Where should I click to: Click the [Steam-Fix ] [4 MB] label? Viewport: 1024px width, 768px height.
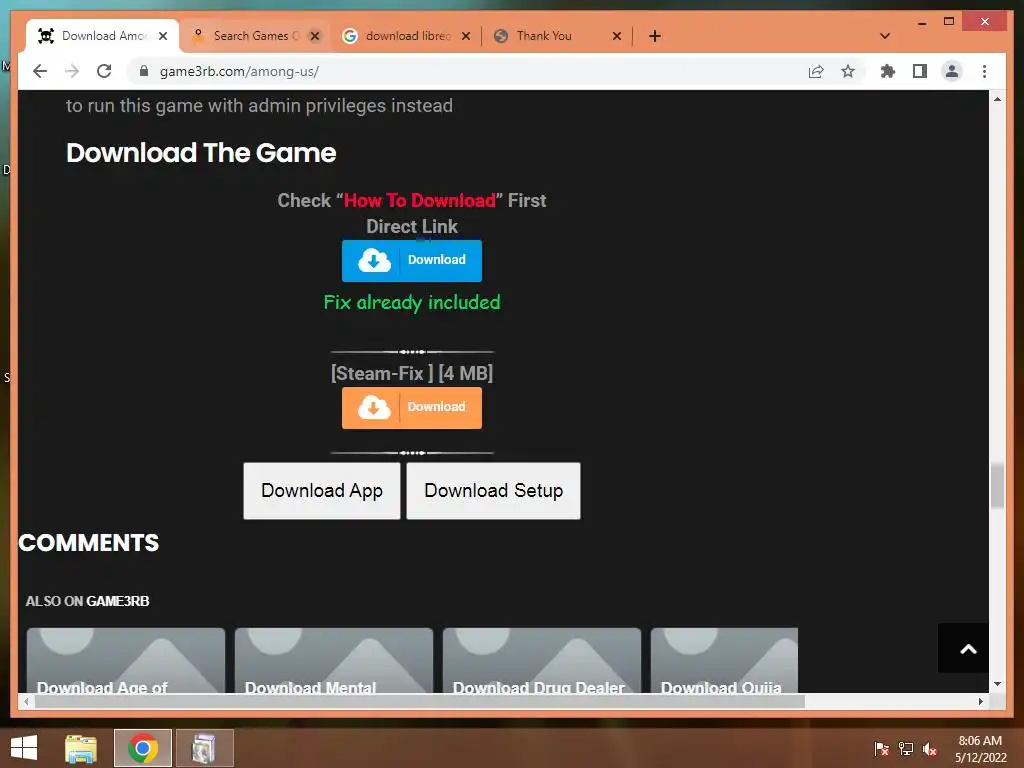pyautogui.click(x=412, y=373)
